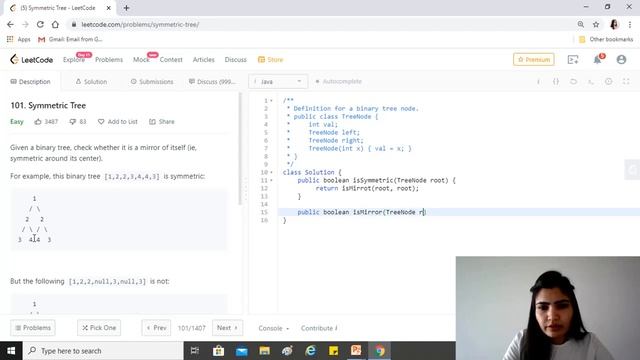Go back in browser

pos(10,24)
